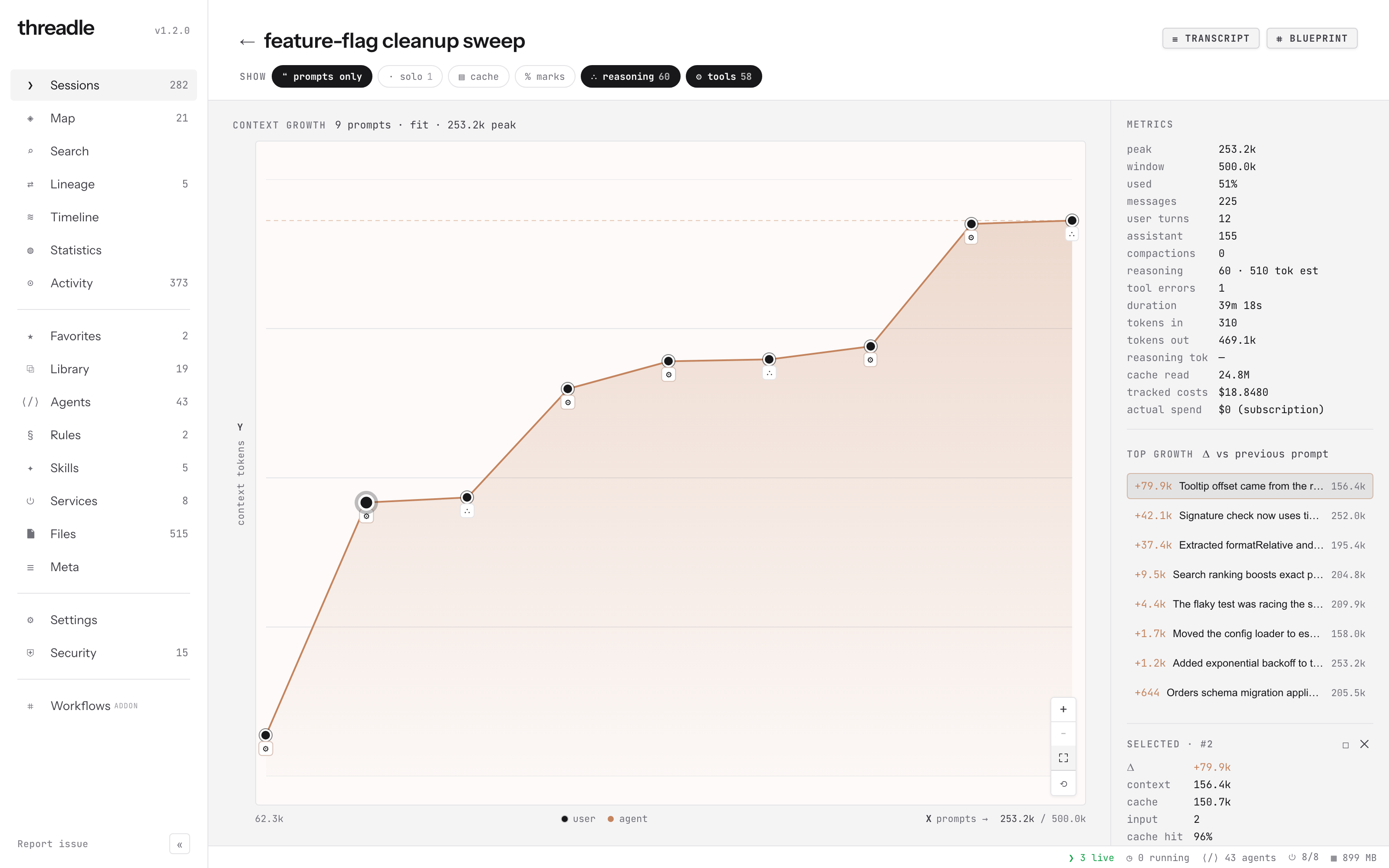Click the fit-to-view chart icon
This screenshot has height=868, width=1389.
pyautogui.click(x=1063, y=758)
